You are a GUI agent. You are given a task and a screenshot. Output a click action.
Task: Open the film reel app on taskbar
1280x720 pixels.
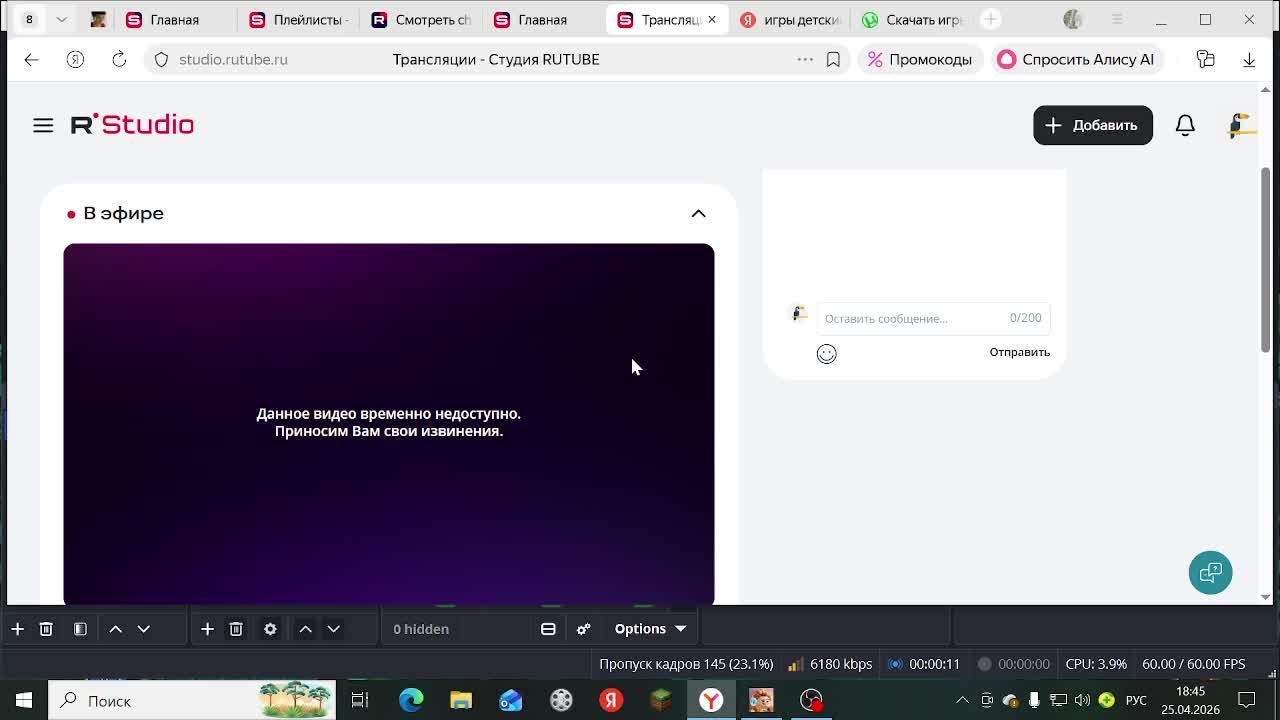click(x=561, y=700)
